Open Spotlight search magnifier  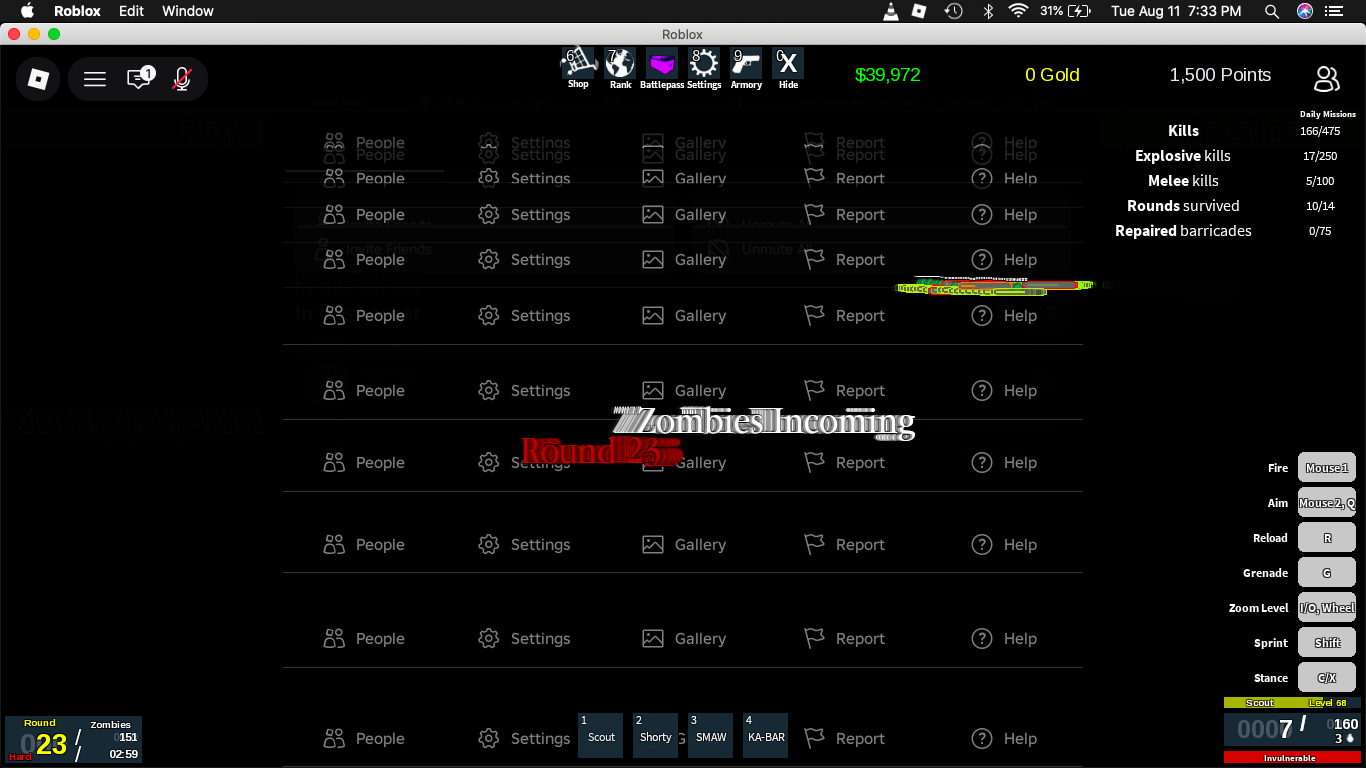pos(1272,11)
